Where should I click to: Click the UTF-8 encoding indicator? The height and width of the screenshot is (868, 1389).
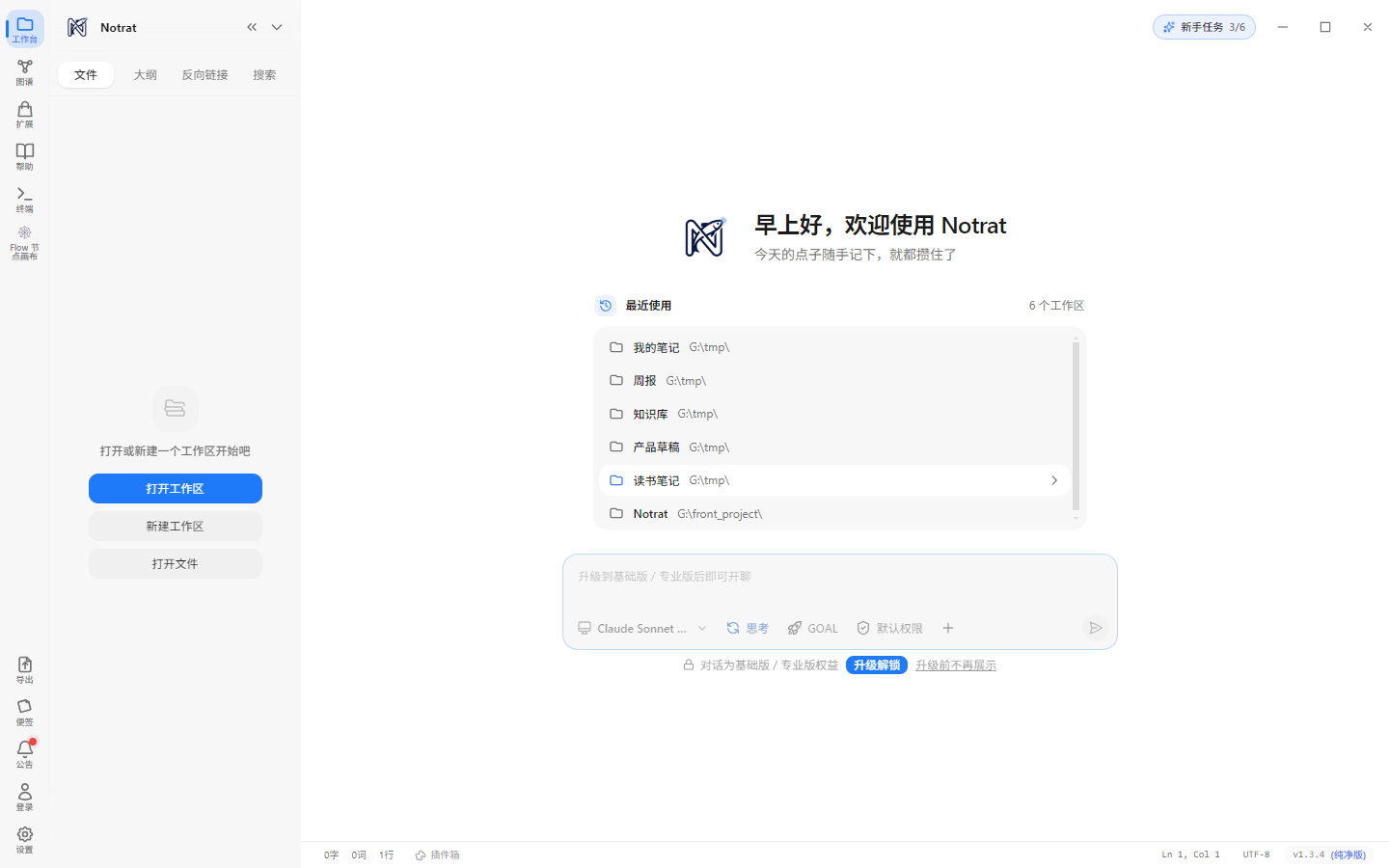coord(1256,854)
